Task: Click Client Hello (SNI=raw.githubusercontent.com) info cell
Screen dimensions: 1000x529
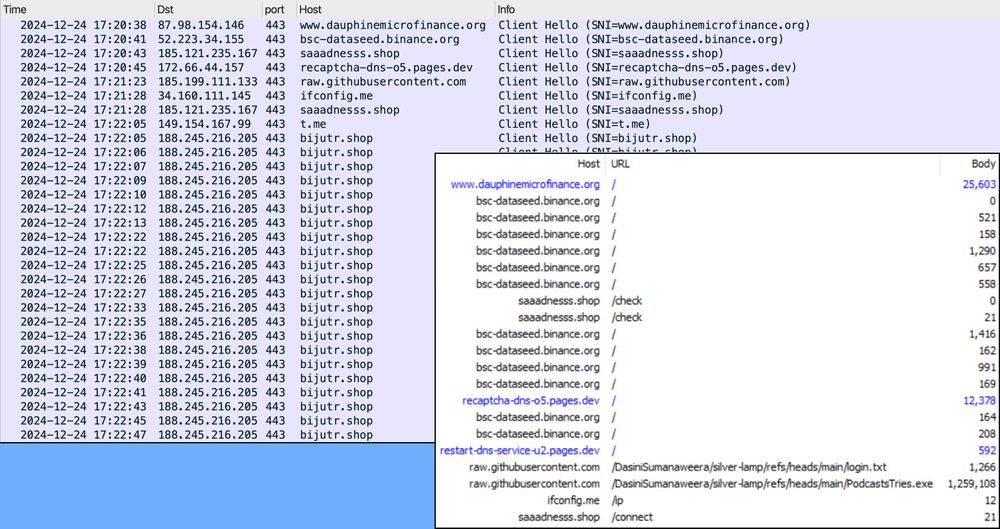Action: (644, 82)
